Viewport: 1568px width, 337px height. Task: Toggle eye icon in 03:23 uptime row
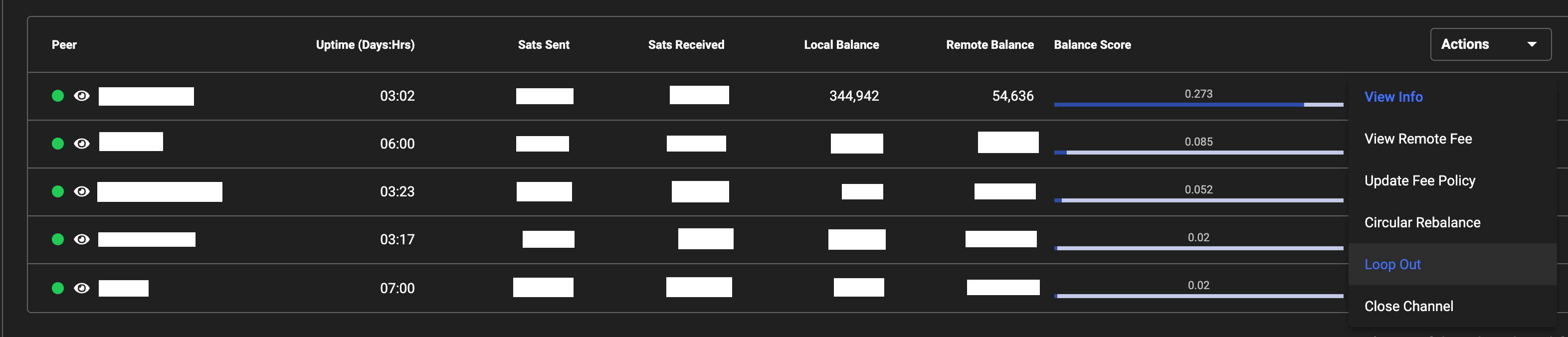click(82, 191)
